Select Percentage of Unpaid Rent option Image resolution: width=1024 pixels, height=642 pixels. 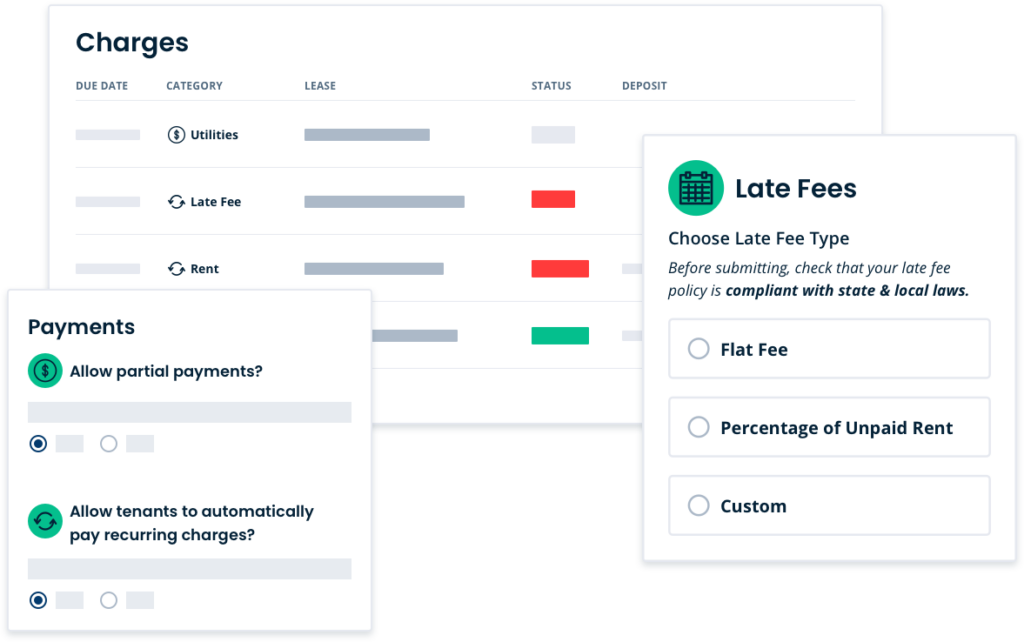829,427
